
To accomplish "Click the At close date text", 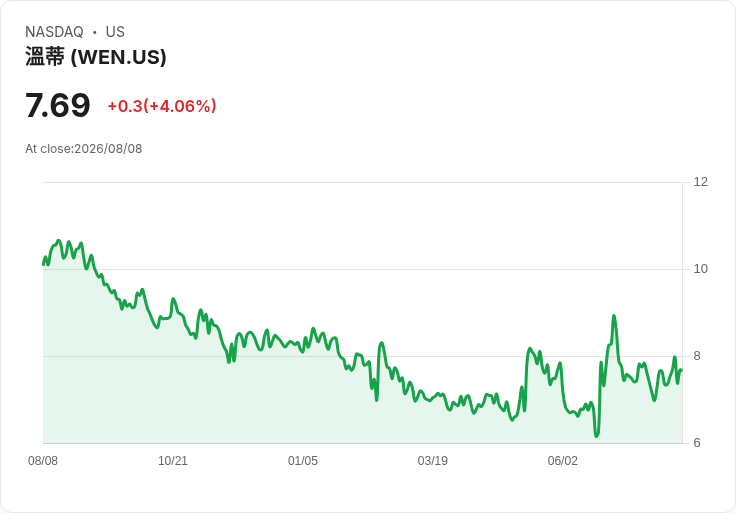I will coord(84,149).
